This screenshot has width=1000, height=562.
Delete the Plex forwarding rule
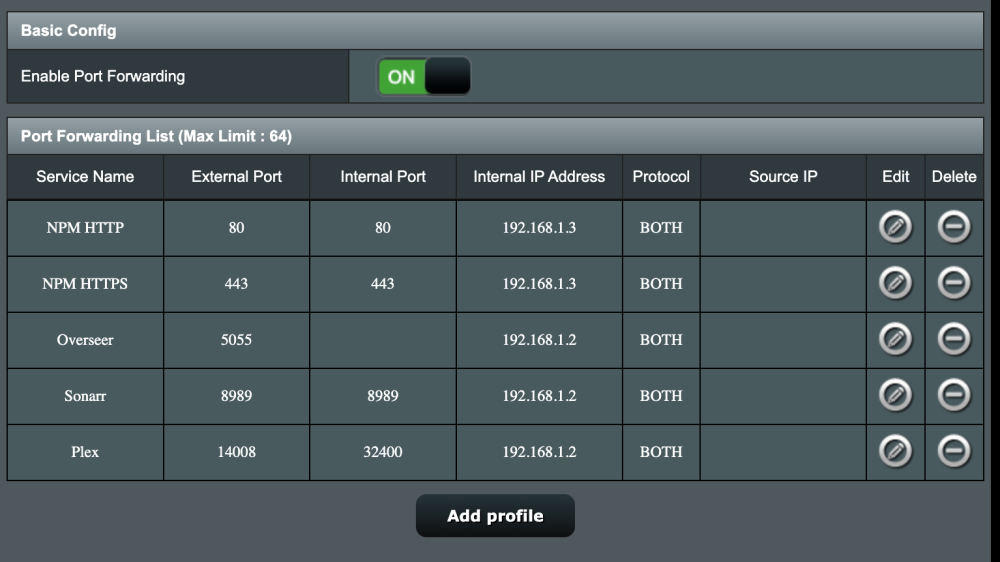tap(954, 452)
